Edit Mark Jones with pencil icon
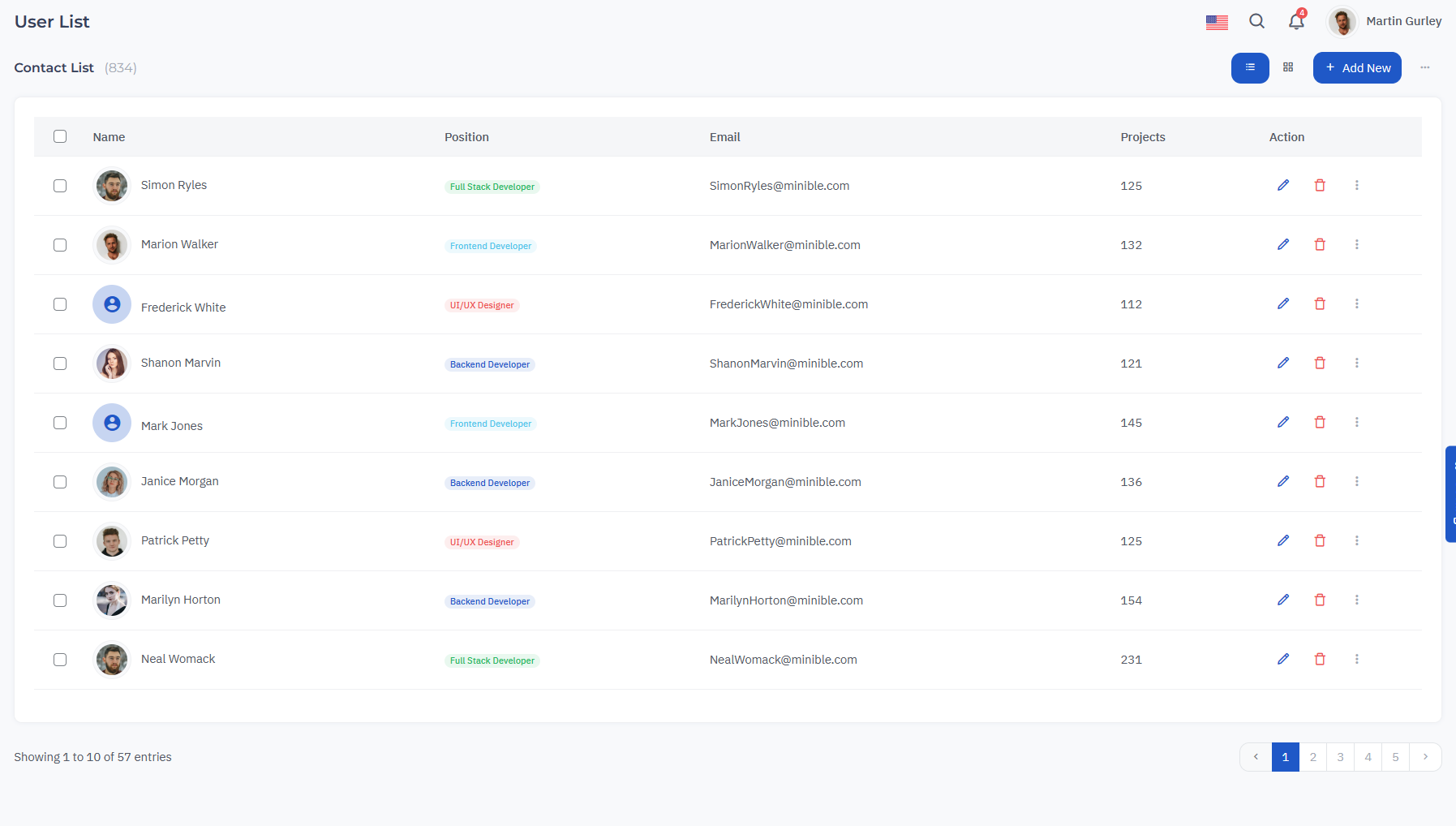This screenshot has width=1456, height=826. click(x=1283, y=422)
